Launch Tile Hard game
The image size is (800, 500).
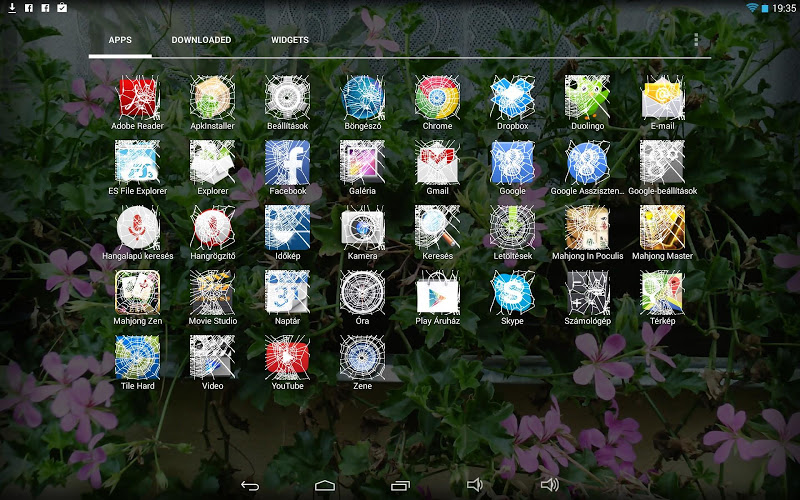click(137, 358)
